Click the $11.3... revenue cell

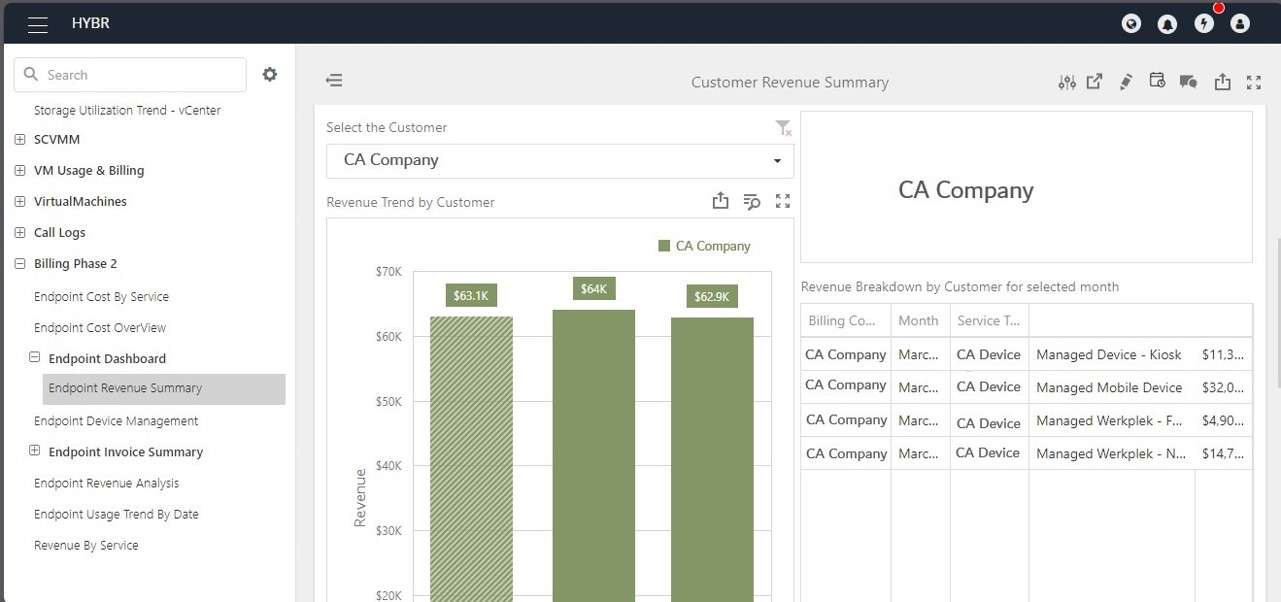tap(1223, 355)
